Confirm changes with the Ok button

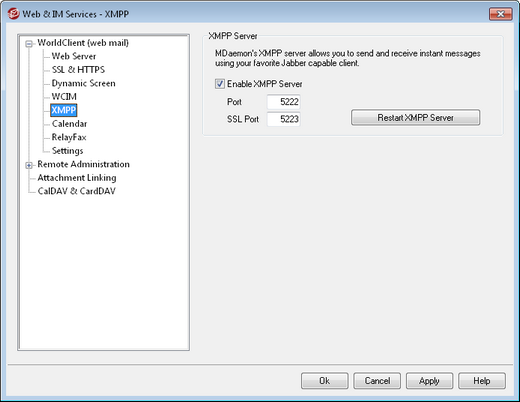click(x=325, y=381)
